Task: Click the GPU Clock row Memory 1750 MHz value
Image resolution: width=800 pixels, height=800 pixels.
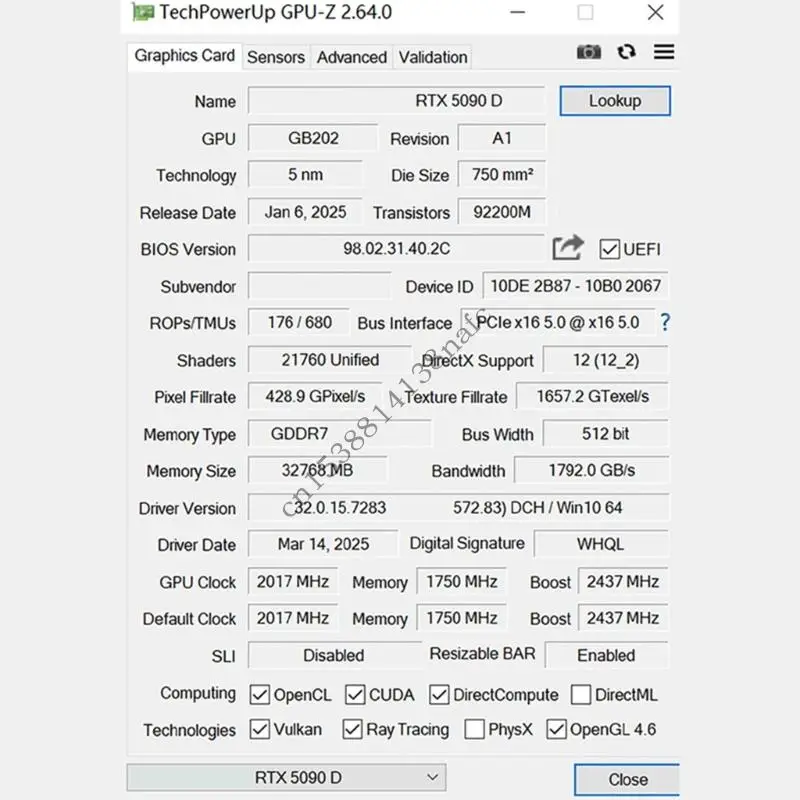Action: pos(461,581)
